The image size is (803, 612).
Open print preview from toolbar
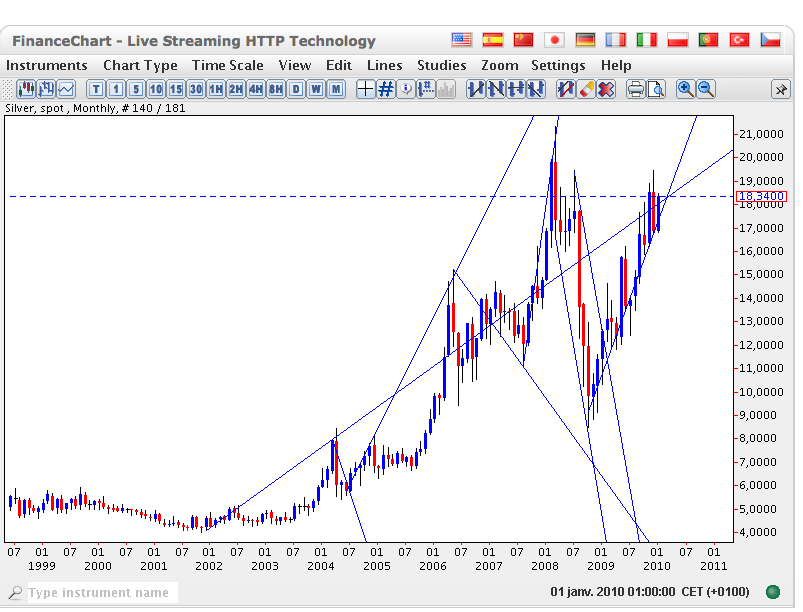(x=656, y=89)
